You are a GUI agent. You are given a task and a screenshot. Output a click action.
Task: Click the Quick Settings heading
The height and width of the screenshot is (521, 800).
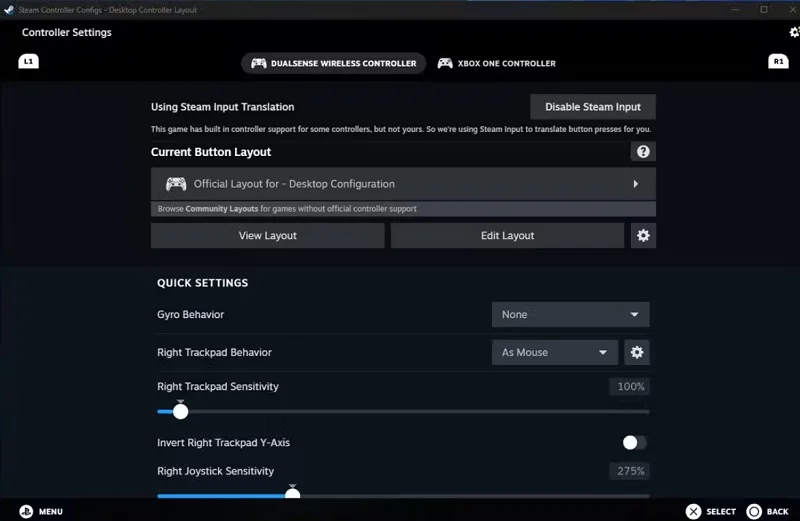[x=203, y=283]
